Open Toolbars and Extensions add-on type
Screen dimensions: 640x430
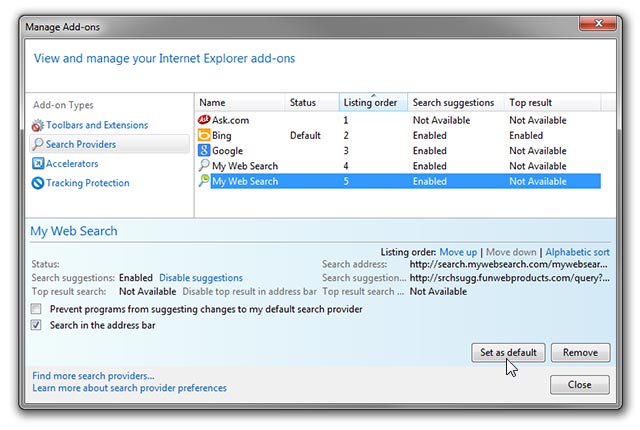coord(97,125)
